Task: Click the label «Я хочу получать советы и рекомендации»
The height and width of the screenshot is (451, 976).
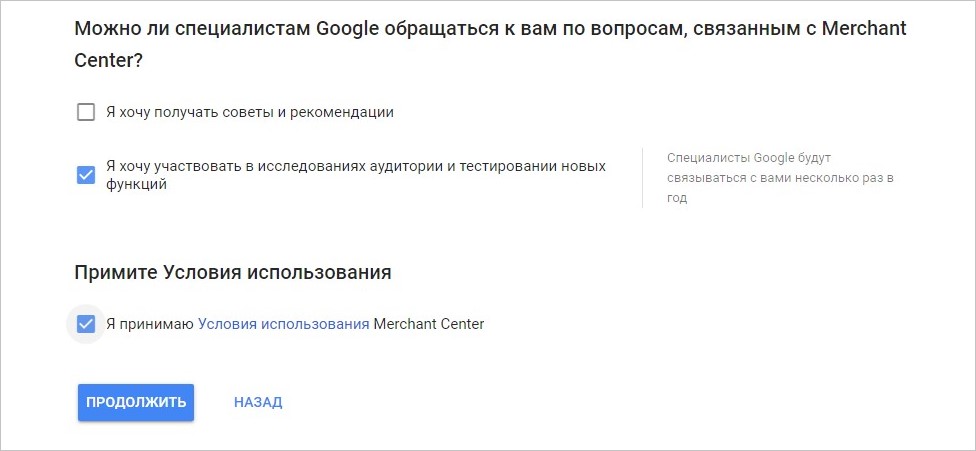Action: pyautogui.click(x=249, y=112)
